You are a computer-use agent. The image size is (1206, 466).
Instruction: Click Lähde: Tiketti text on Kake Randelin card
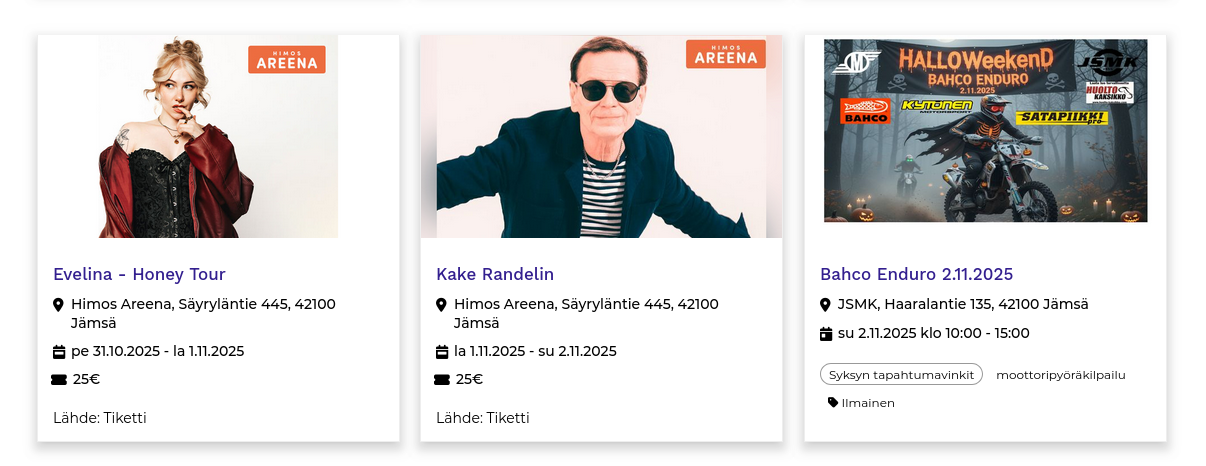click(483, 418)
